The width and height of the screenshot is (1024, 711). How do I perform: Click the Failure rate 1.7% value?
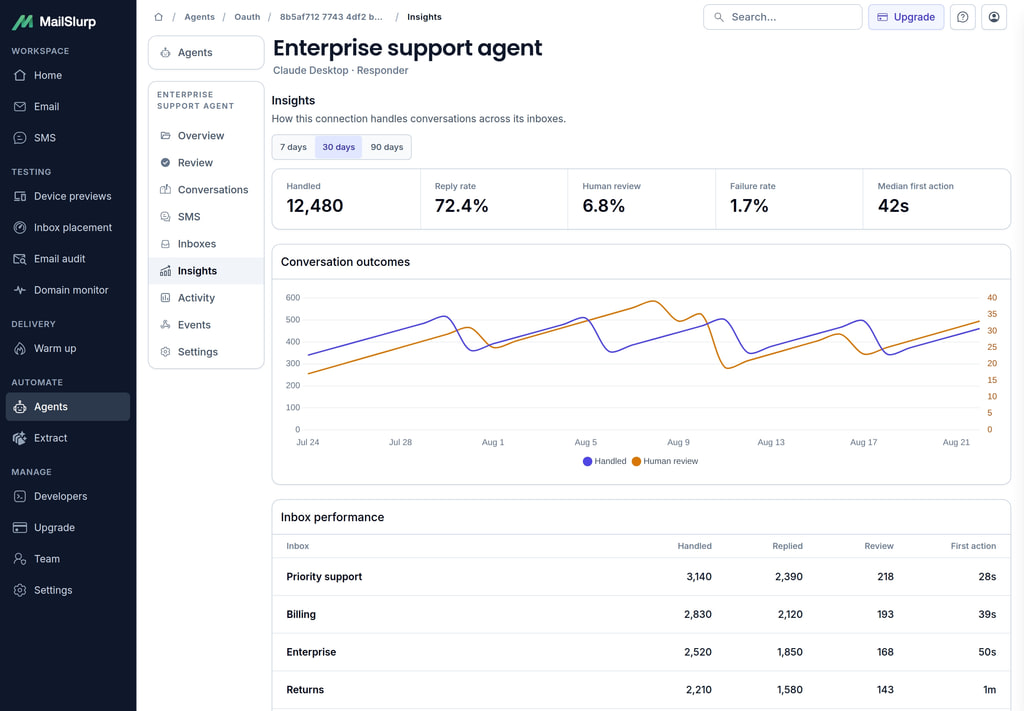[749, 206]
